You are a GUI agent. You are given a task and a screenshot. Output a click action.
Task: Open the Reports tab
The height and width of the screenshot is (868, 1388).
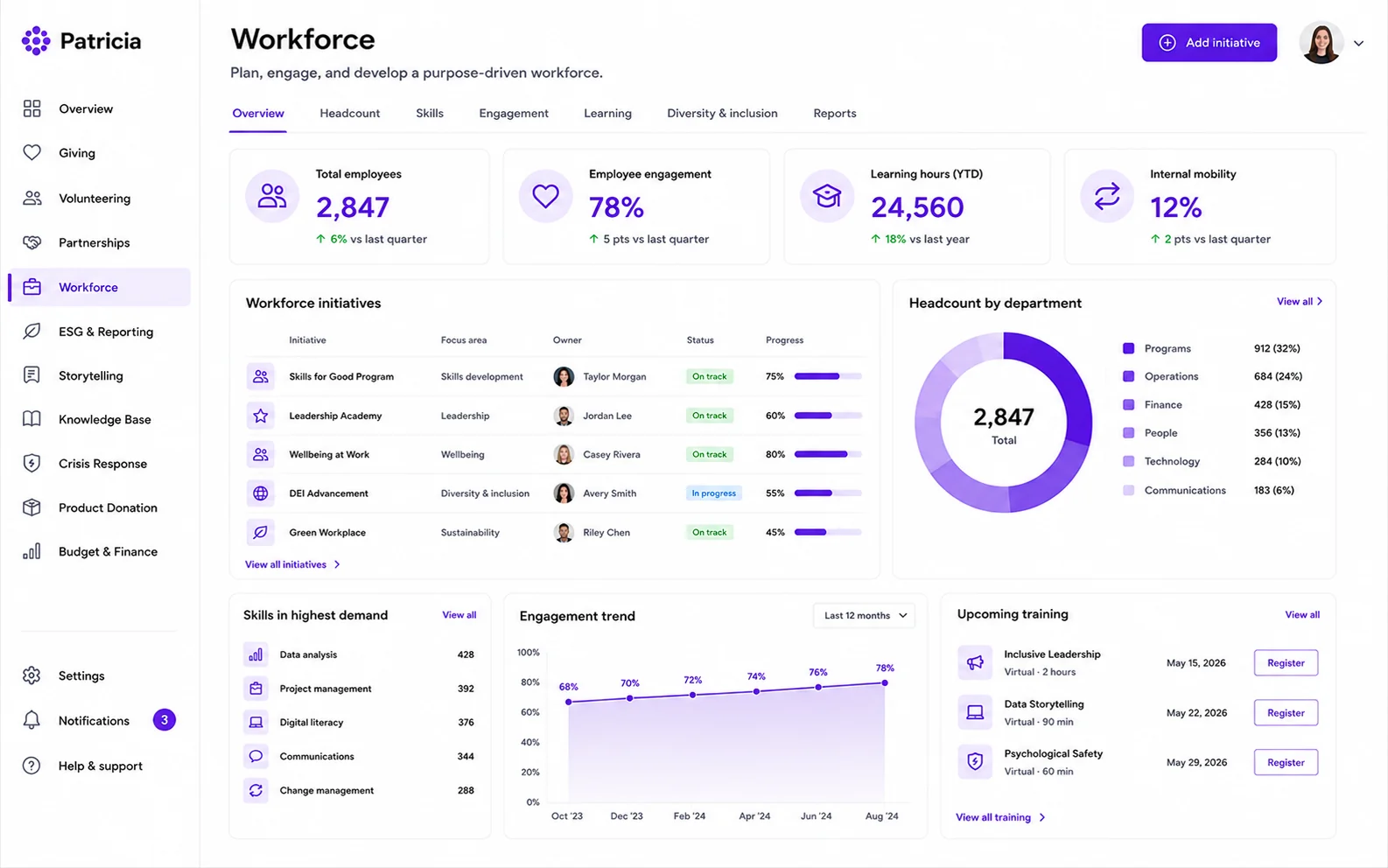coord(834,113)
